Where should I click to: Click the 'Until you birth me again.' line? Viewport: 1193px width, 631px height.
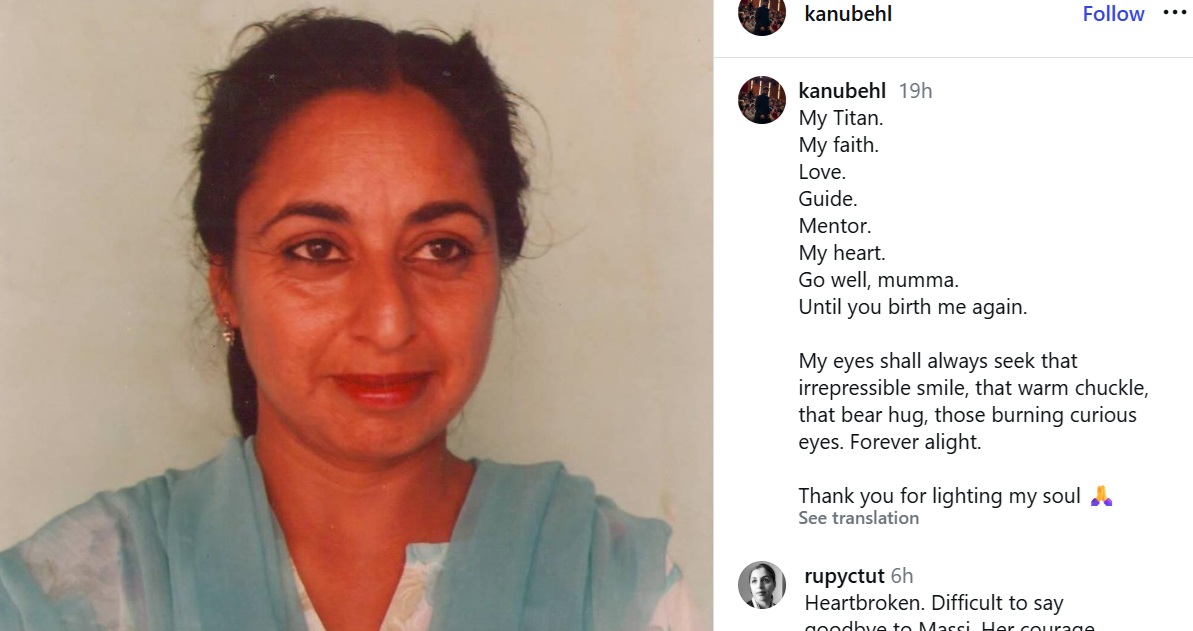(x=912, y=308)
